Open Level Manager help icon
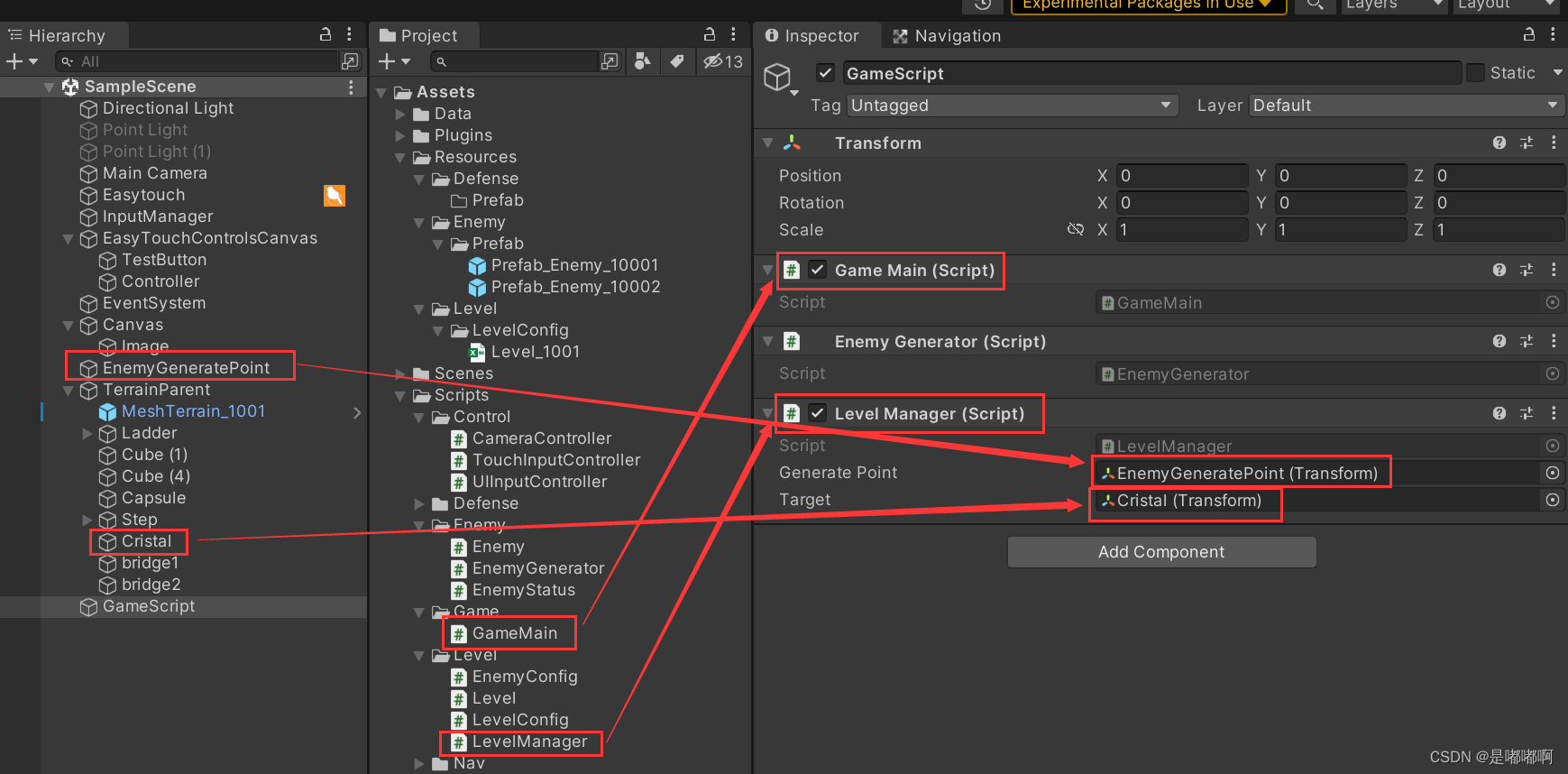 point(1499,413)
